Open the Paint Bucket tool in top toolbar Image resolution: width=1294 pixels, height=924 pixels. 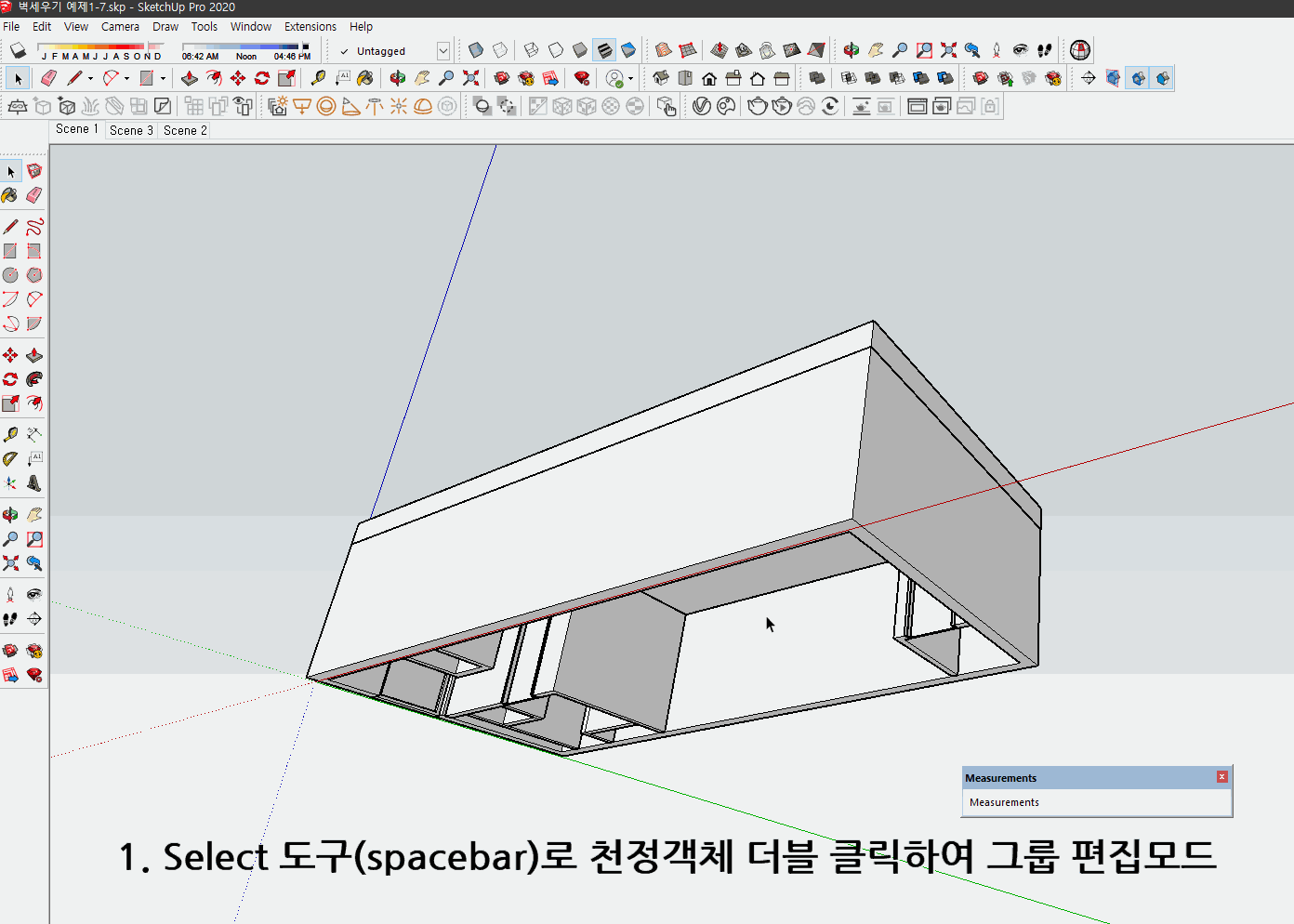tap(365, 78)
